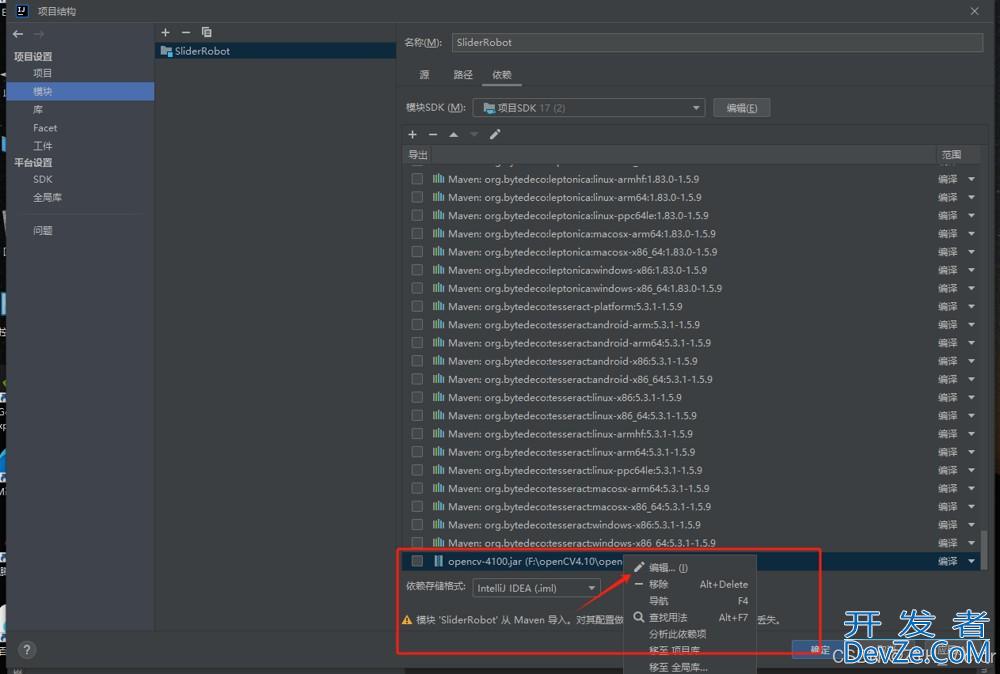Image resolution: width=1000 pixels, height=674 pixels.
Task: Switch to the 源 tab
Action: click(x=424, y=75)
